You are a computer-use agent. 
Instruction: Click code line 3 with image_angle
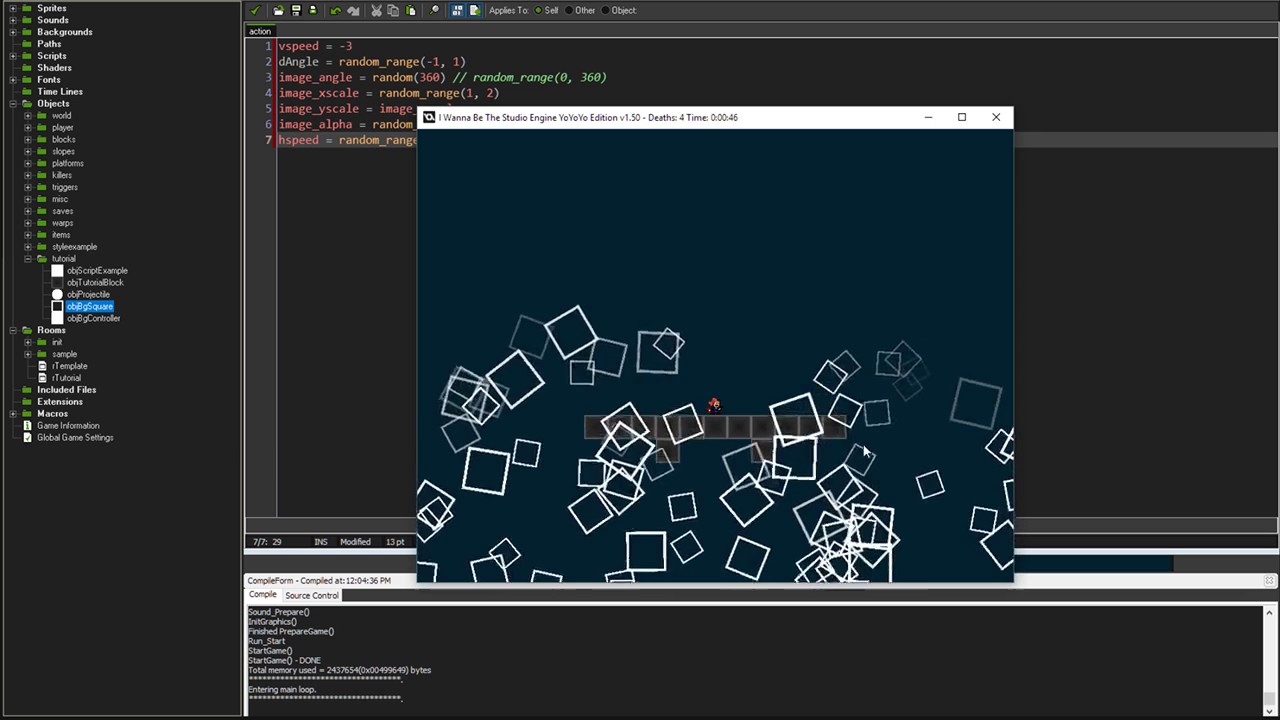pyautogui.click(x=442, y=77)
